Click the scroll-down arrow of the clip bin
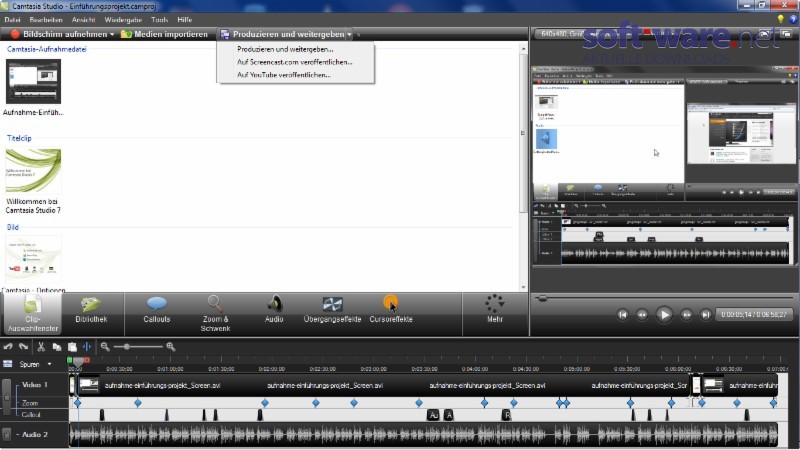This screenshot has height=450, width=800. point(523,287)
